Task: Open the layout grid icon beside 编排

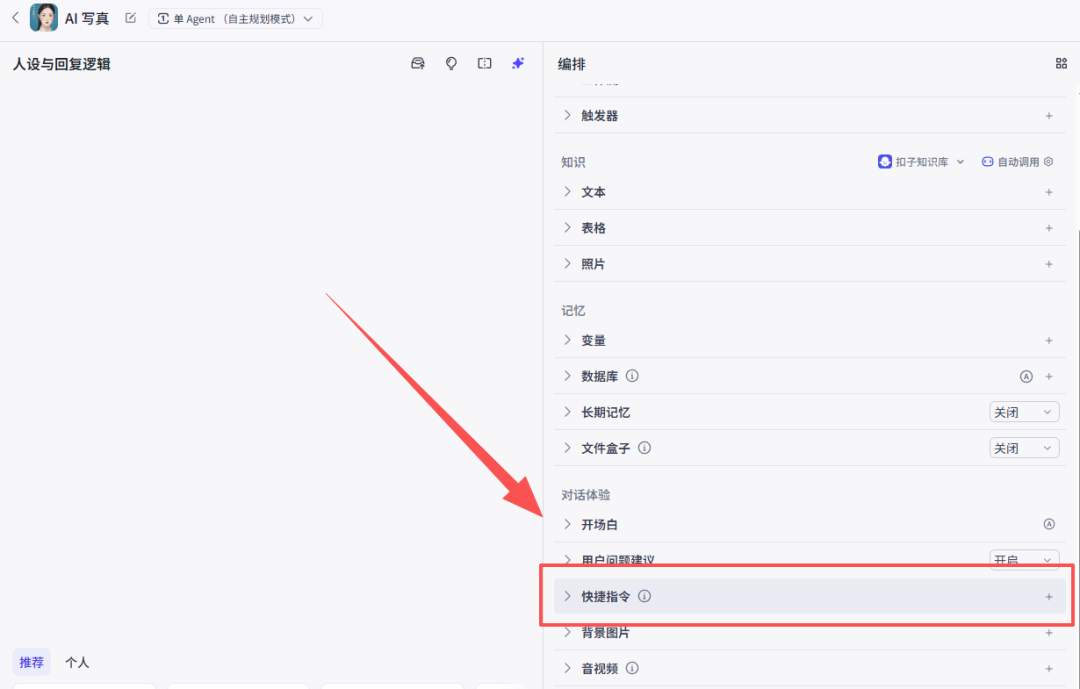Action: coord(1061,63)
